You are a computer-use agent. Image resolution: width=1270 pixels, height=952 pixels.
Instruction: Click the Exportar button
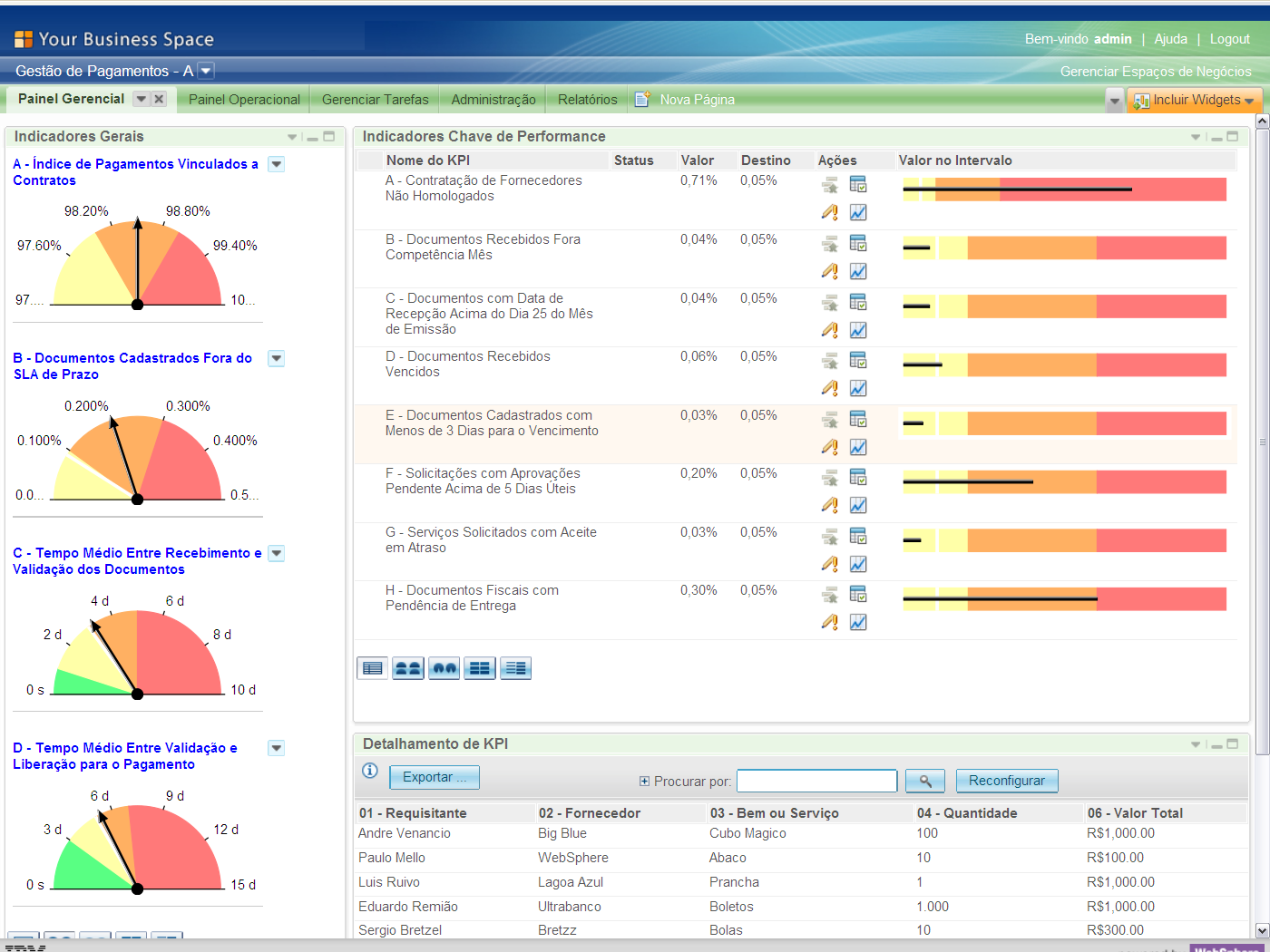[435, 777]
